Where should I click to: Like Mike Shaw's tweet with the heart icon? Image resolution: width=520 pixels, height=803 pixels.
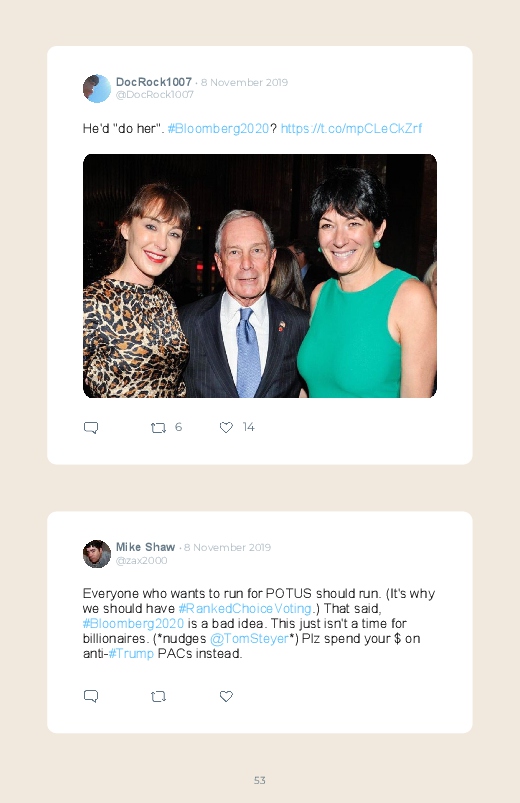click(226, 696)
